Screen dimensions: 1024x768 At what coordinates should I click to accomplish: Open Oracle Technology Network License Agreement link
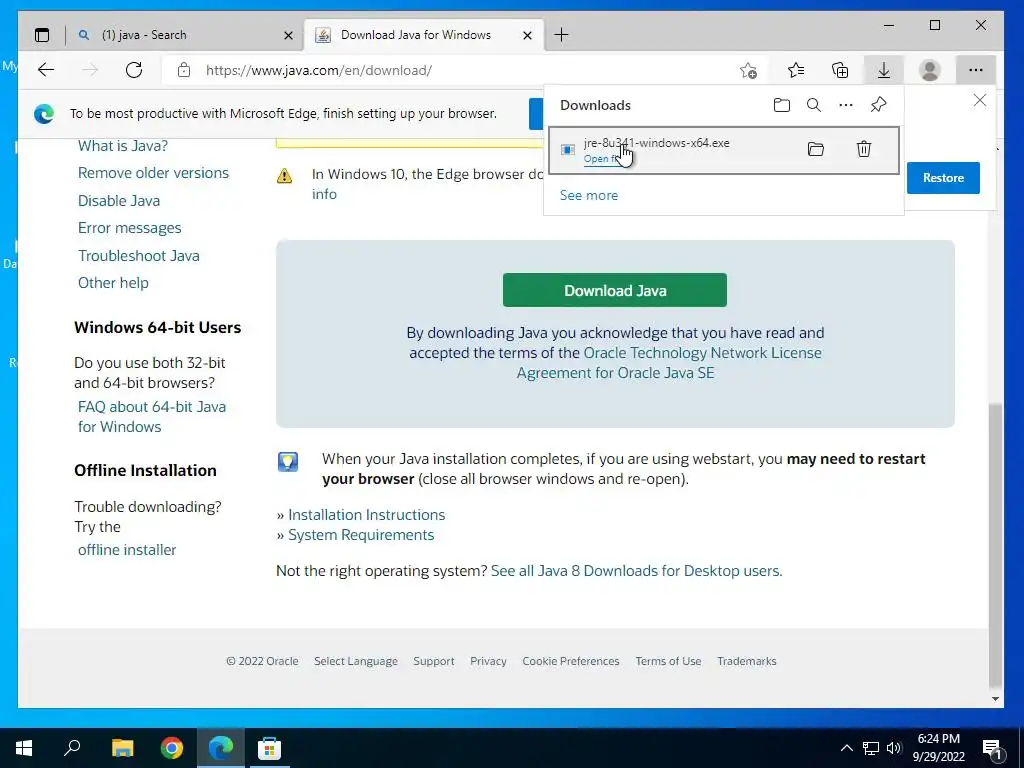[669, 363]
